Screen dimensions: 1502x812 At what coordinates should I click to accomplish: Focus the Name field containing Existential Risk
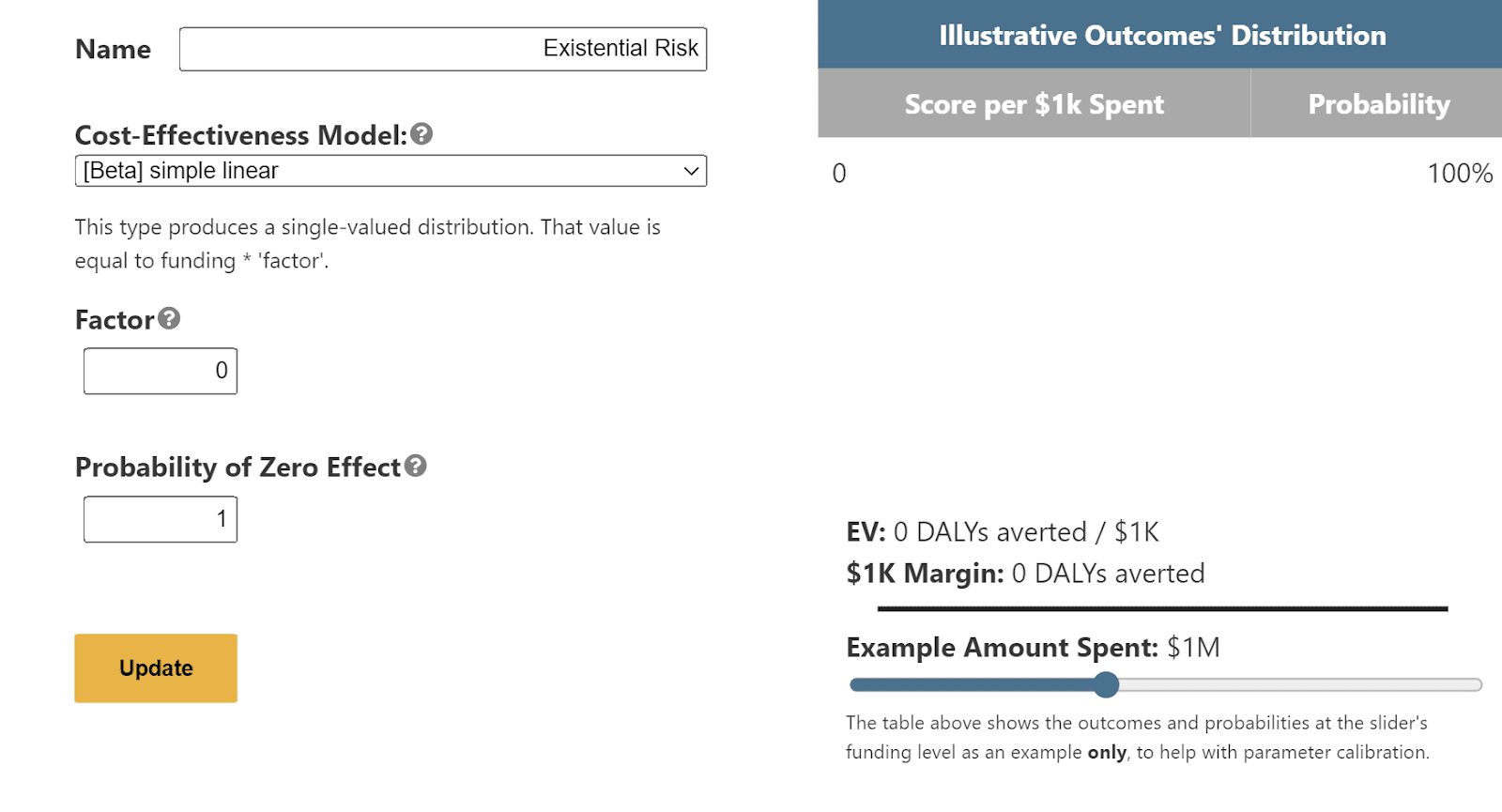pos(443,49)
